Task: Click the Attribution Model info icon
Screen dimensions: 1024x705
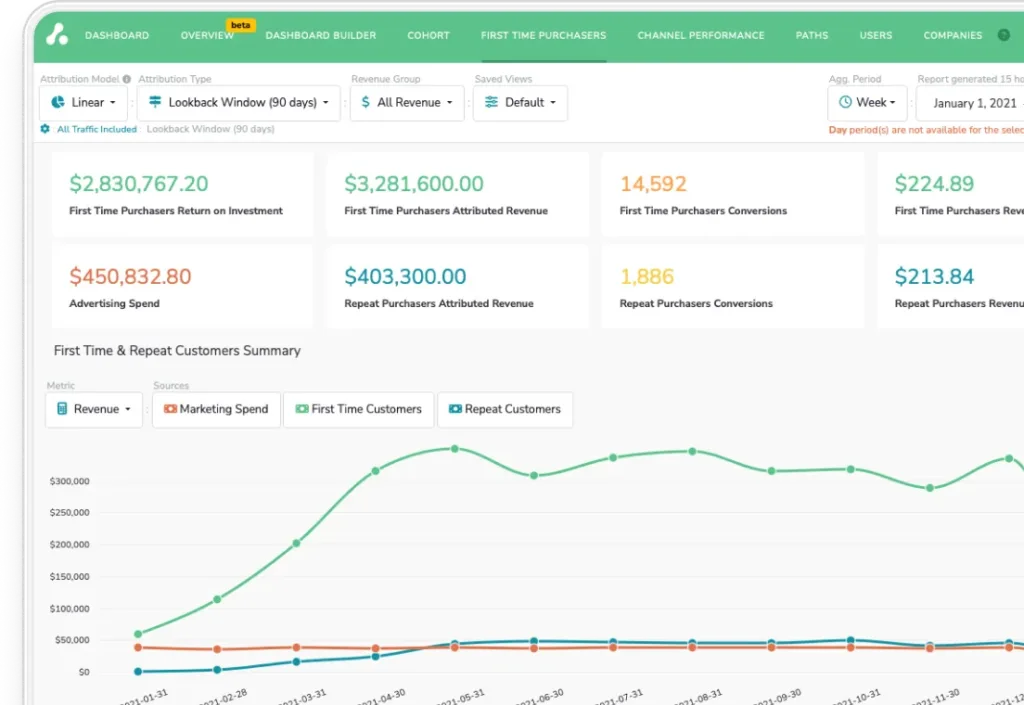Action: [127, 79]
